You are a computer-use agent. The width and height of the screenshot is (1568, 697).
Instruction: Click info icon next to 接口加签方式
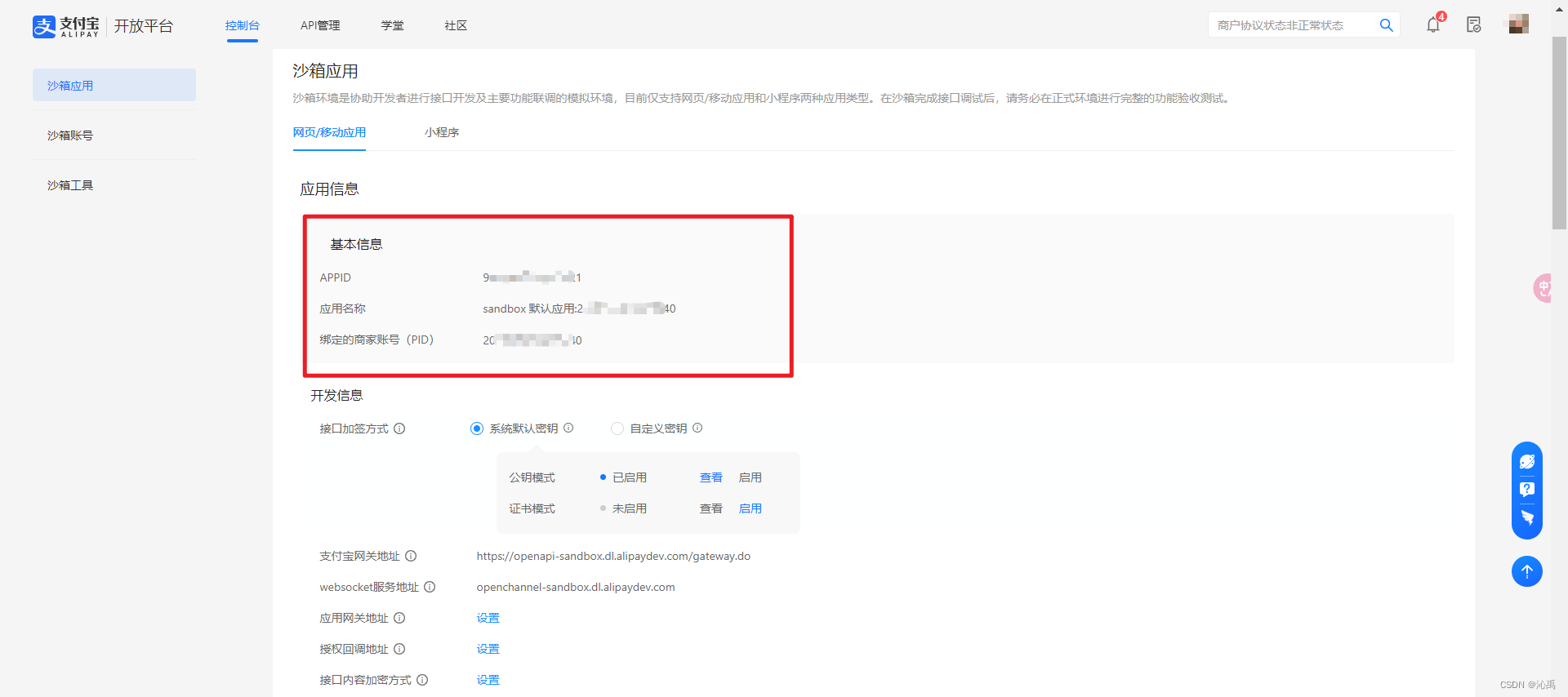coord(399,428)
